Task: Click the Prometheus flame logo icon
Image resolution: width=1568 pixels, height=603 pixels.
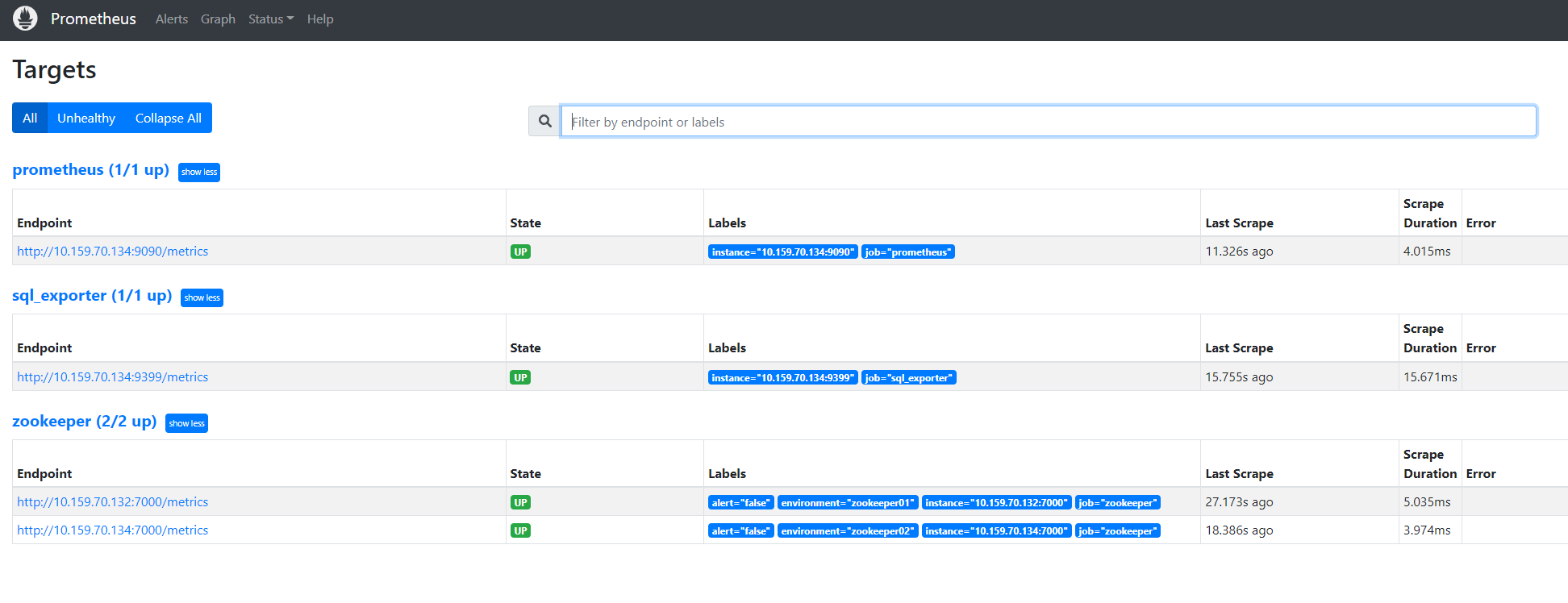Action: coord(25,19)
